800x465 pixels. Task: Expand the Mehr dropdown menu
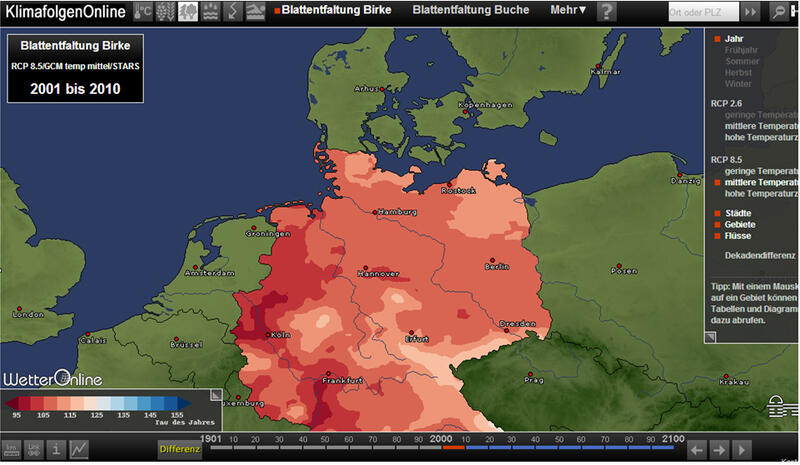(568, 11)
